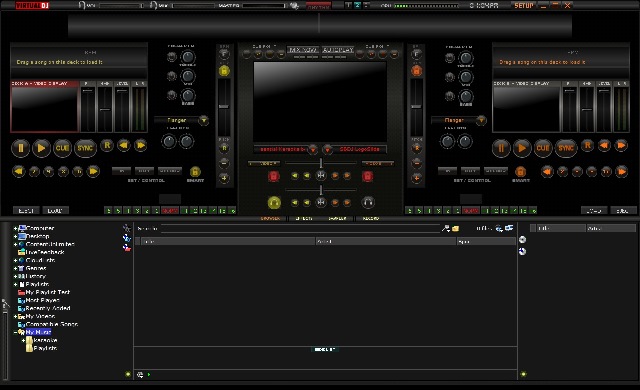Expand the Desktop tree node
This screenshot has height=390, width=640.
(x=16, y=236)
